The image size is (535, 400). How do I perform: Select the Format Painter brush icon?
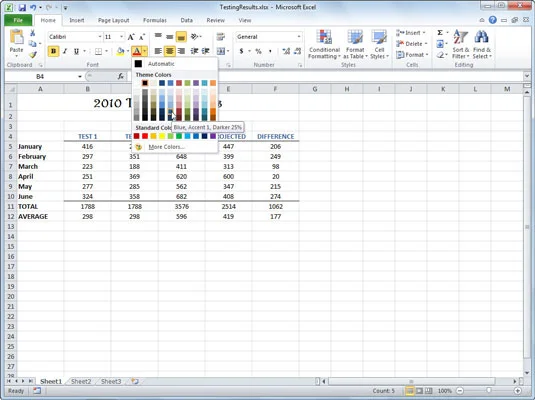tap(33, 54)
